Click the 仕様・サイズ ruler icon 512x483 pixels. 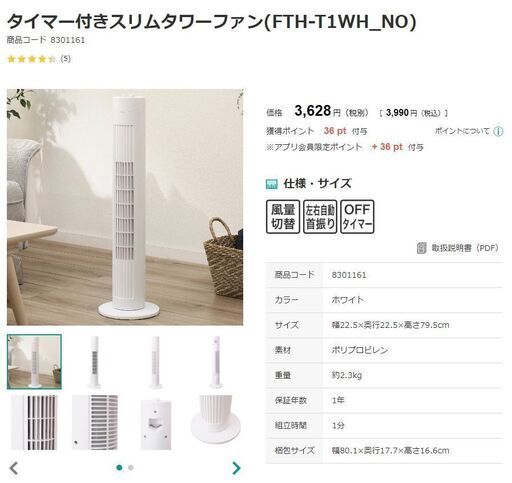tap(271, 184)
